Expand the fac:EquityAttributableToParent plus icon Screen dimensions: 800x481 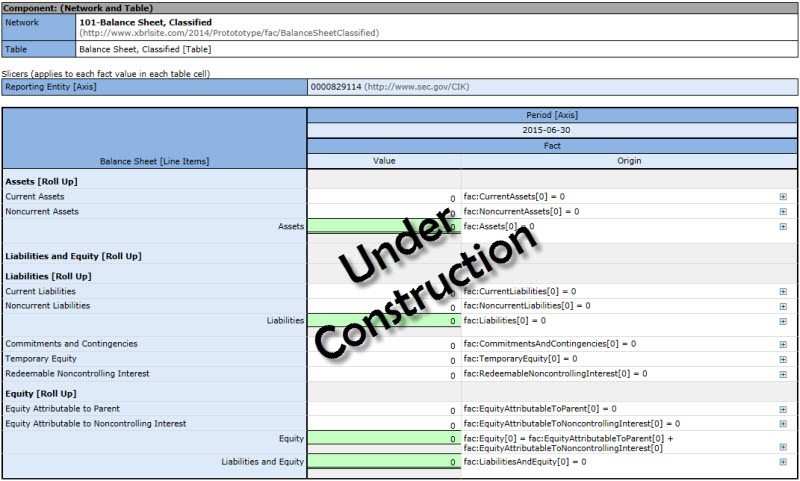783,409
